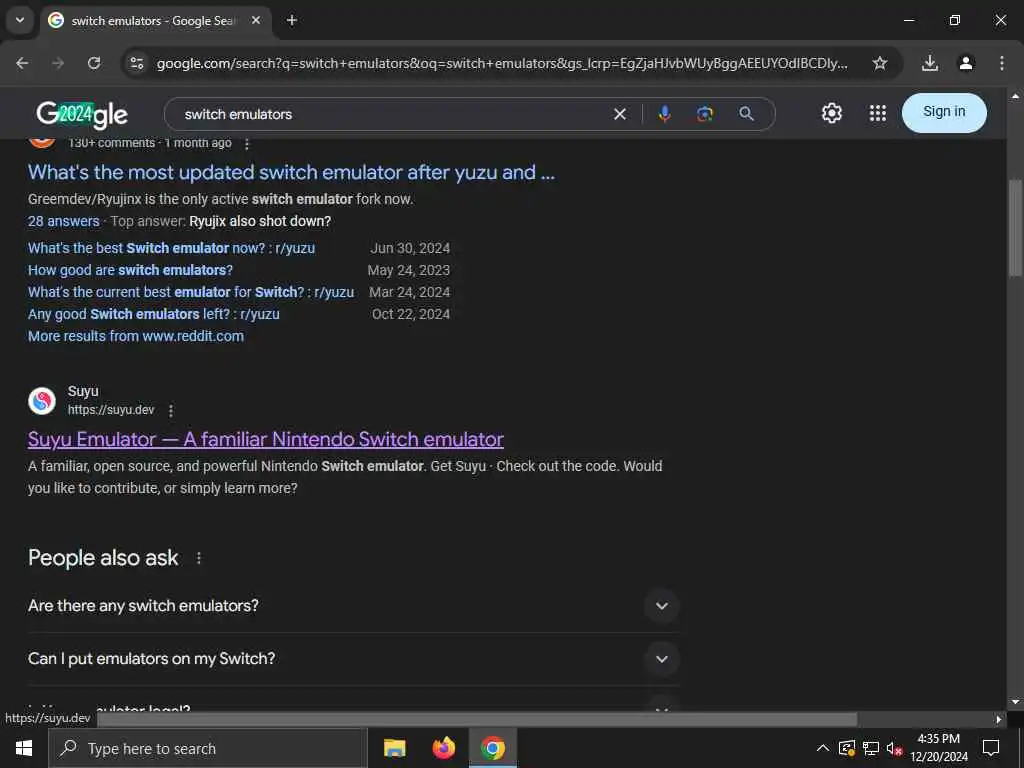The width and height of the screenshot is (1024, 768).
Task: Open 'More results from www.reddit.com'
Action: pyautogui.click(x=136, y=336)
